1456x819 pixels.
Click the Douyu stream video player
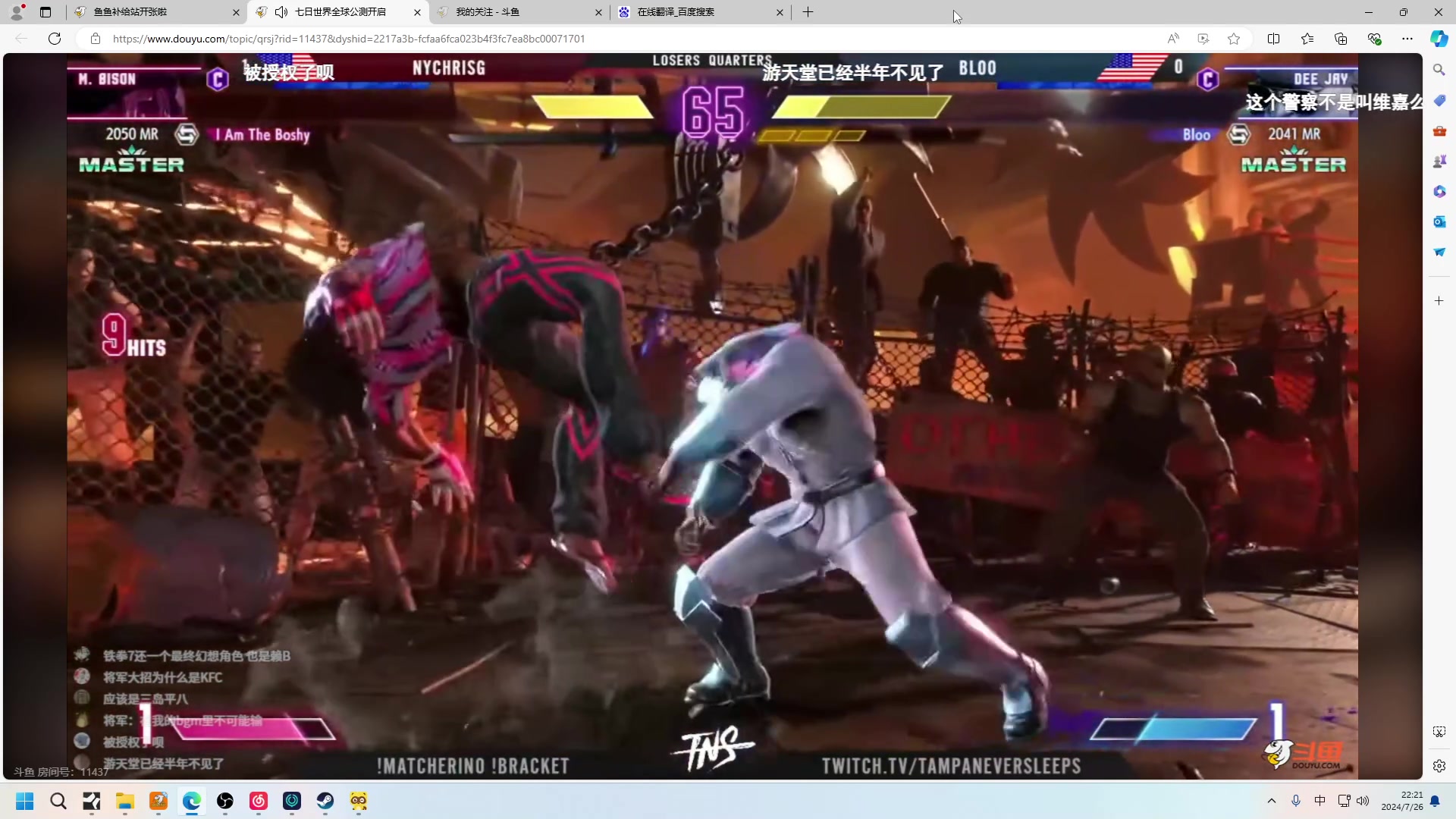tap(712, 416)
